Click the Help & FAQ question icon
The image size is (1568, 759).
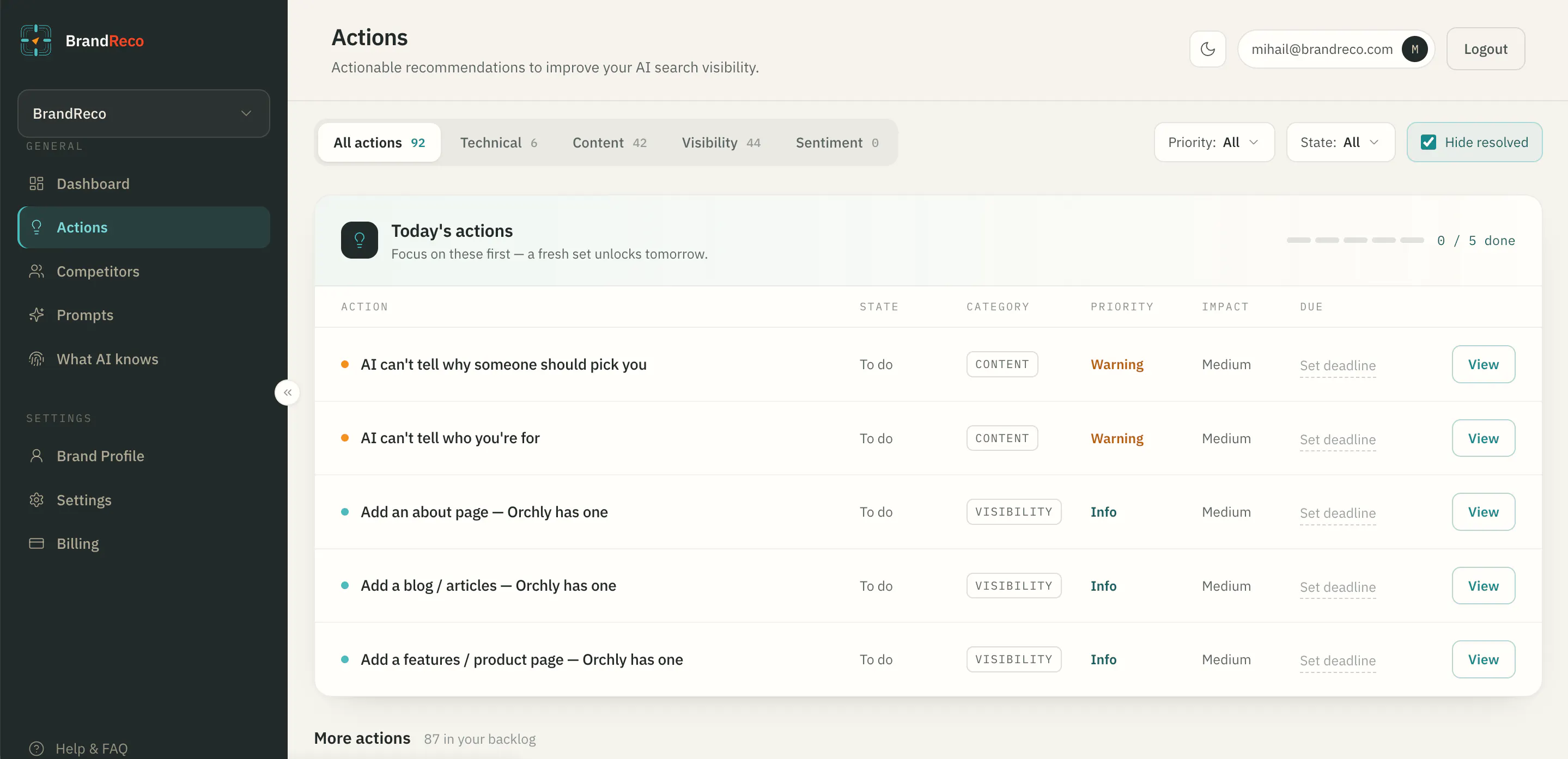click(x=37, y=749)
